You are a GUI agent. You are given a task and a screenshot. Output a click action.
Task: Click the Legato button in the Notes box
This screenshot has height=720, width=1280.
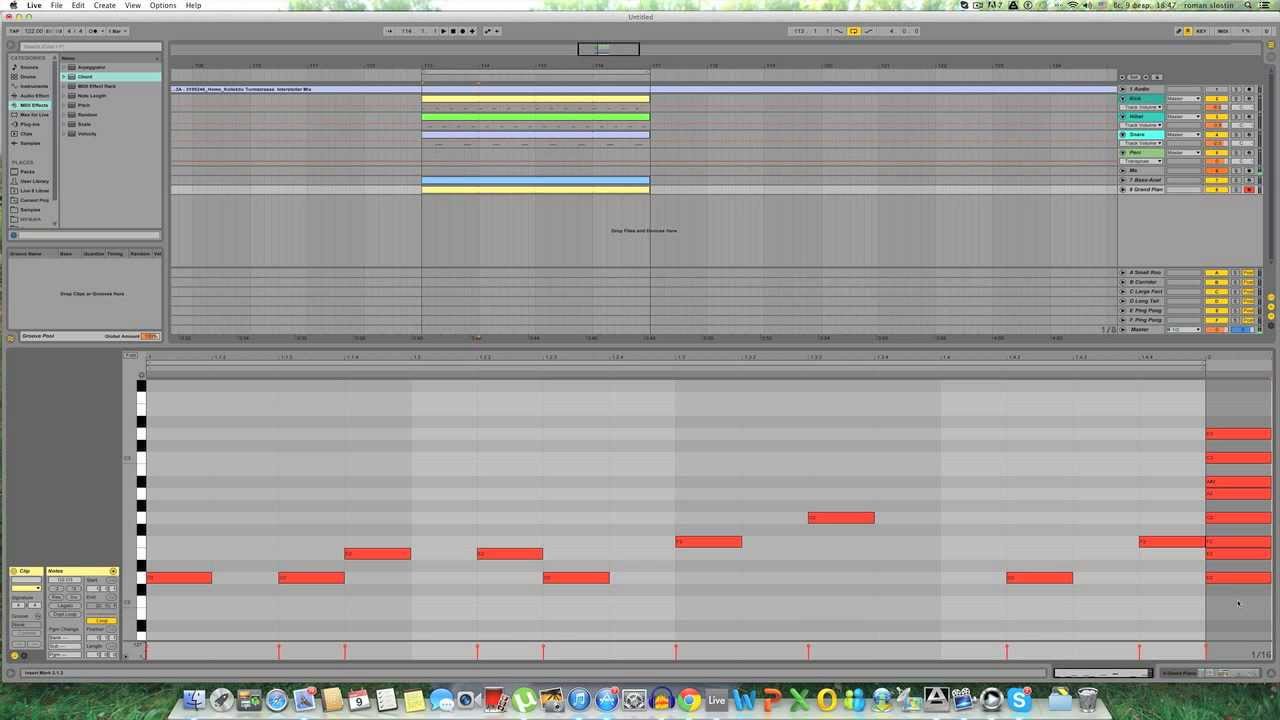(65, 606)
